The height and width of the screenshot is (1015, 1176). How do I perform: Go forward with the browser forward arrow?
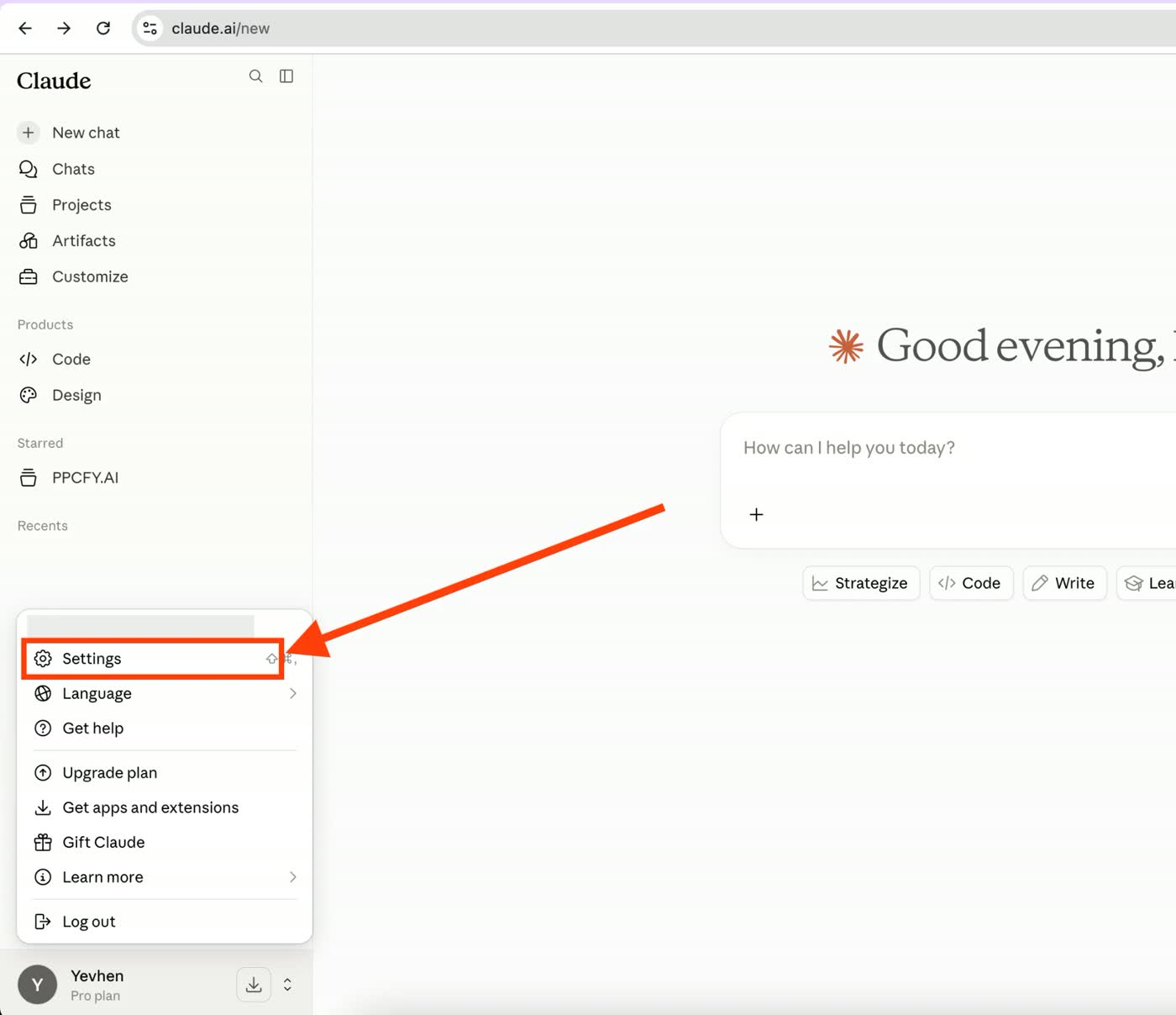pyautogui.click(x=64, y=29)
